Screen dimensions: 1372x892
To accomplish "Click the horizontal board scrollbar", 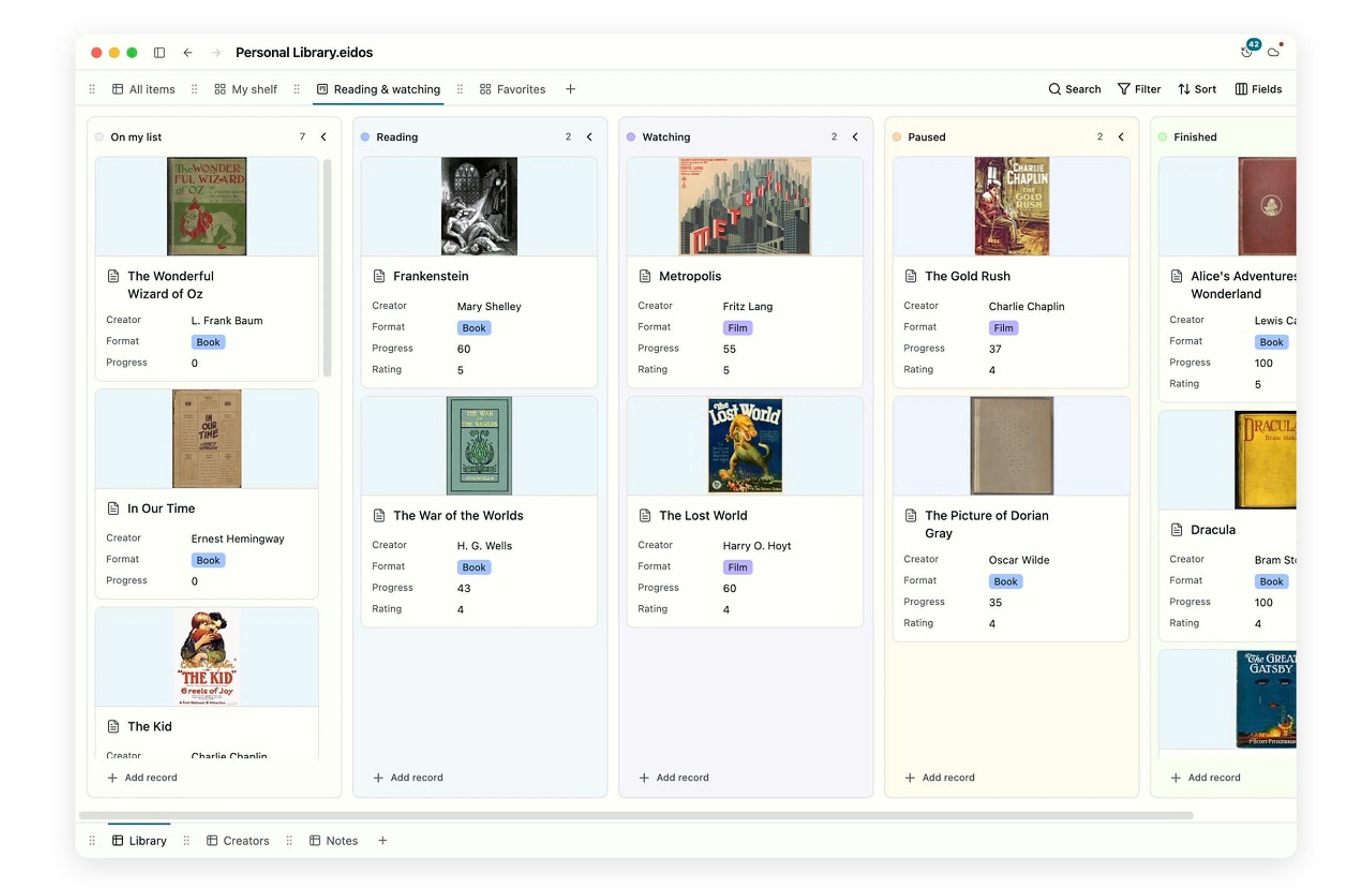I will coord(636,815).
